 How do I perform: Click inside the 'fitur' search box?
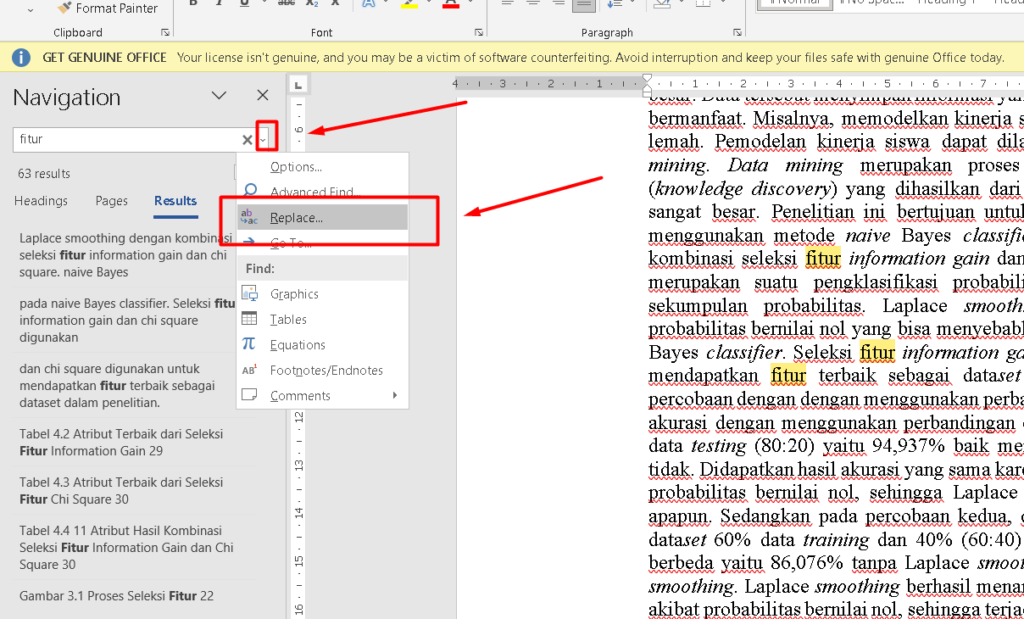[x=125, y=140]
